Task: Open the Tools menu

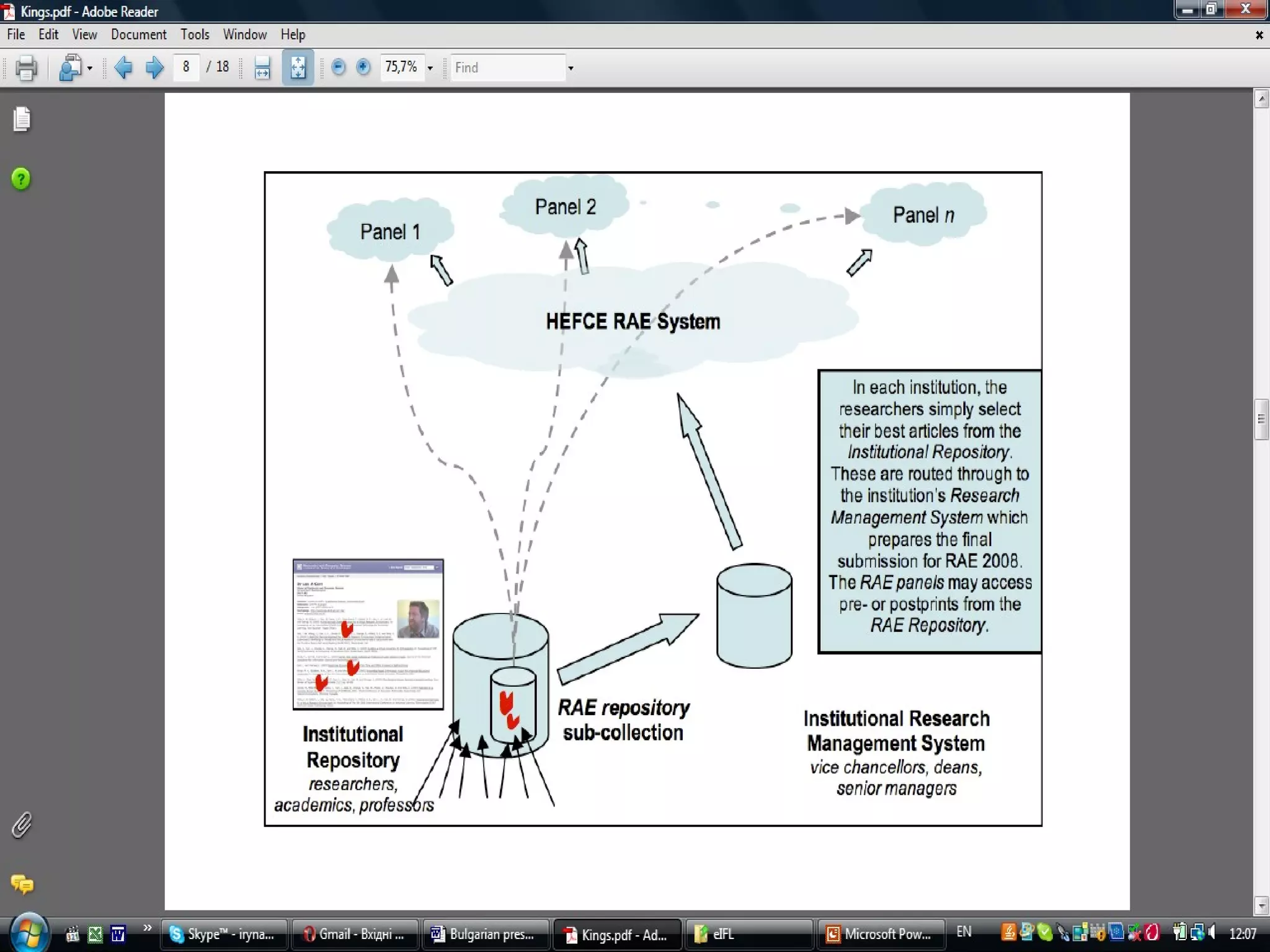Action: click(195, 35)
